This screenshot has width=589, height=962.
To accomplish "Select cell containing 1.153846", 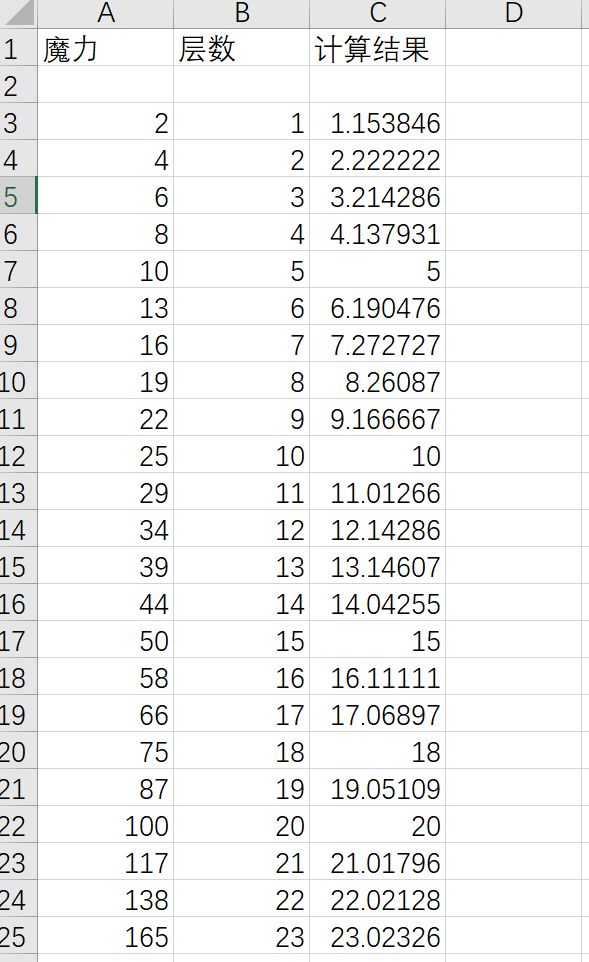I will tap(378, 123).
